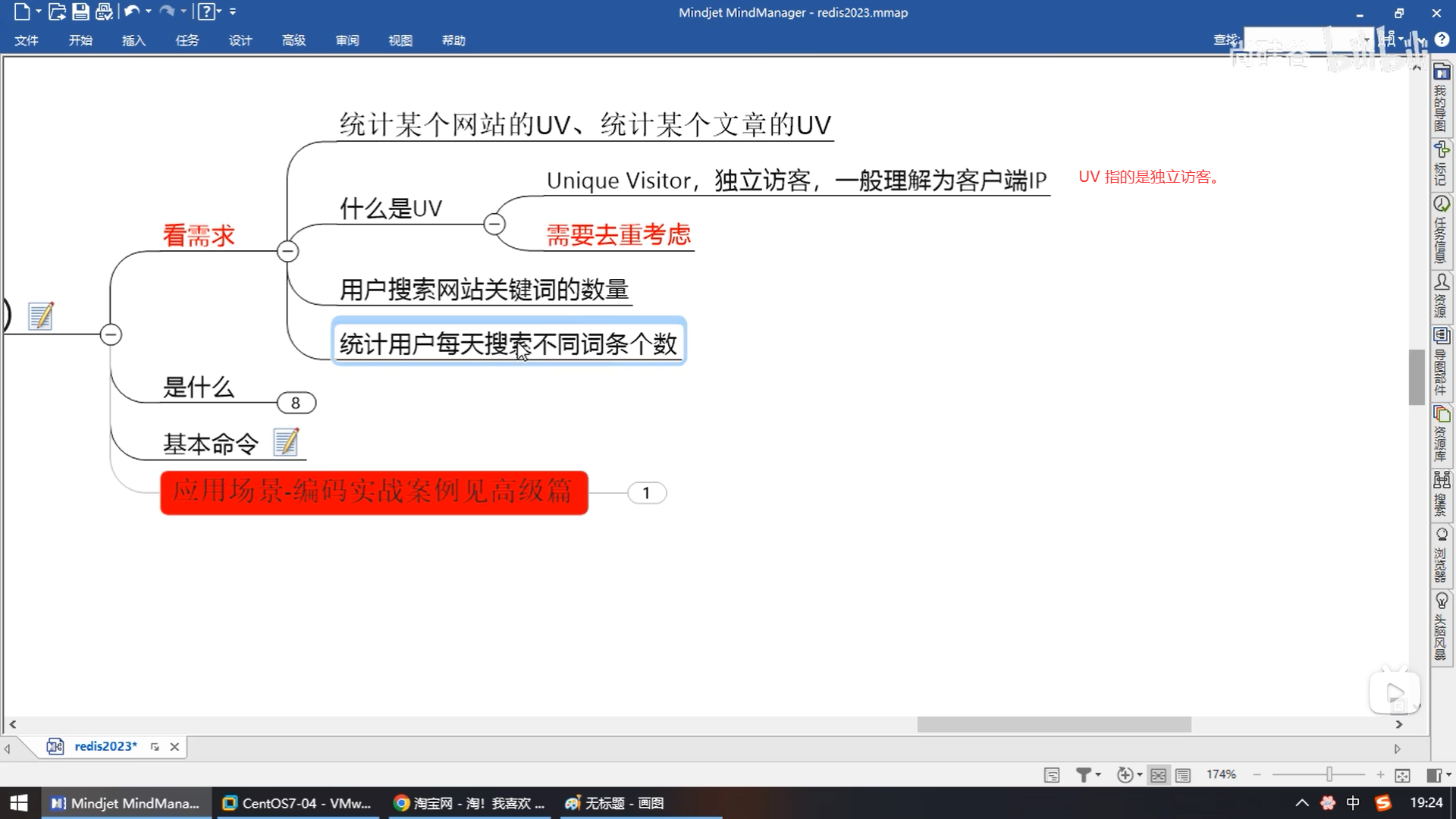
Task: Toggle outline view mode in status bar
Action: 1183,774
